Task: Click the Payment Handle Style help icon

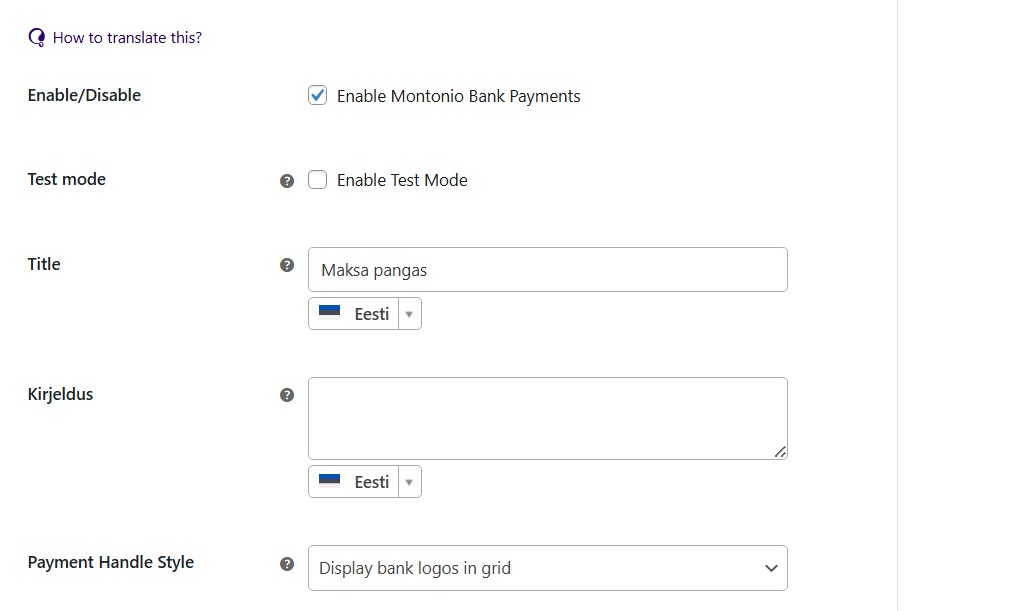Action: pos(287,564)
